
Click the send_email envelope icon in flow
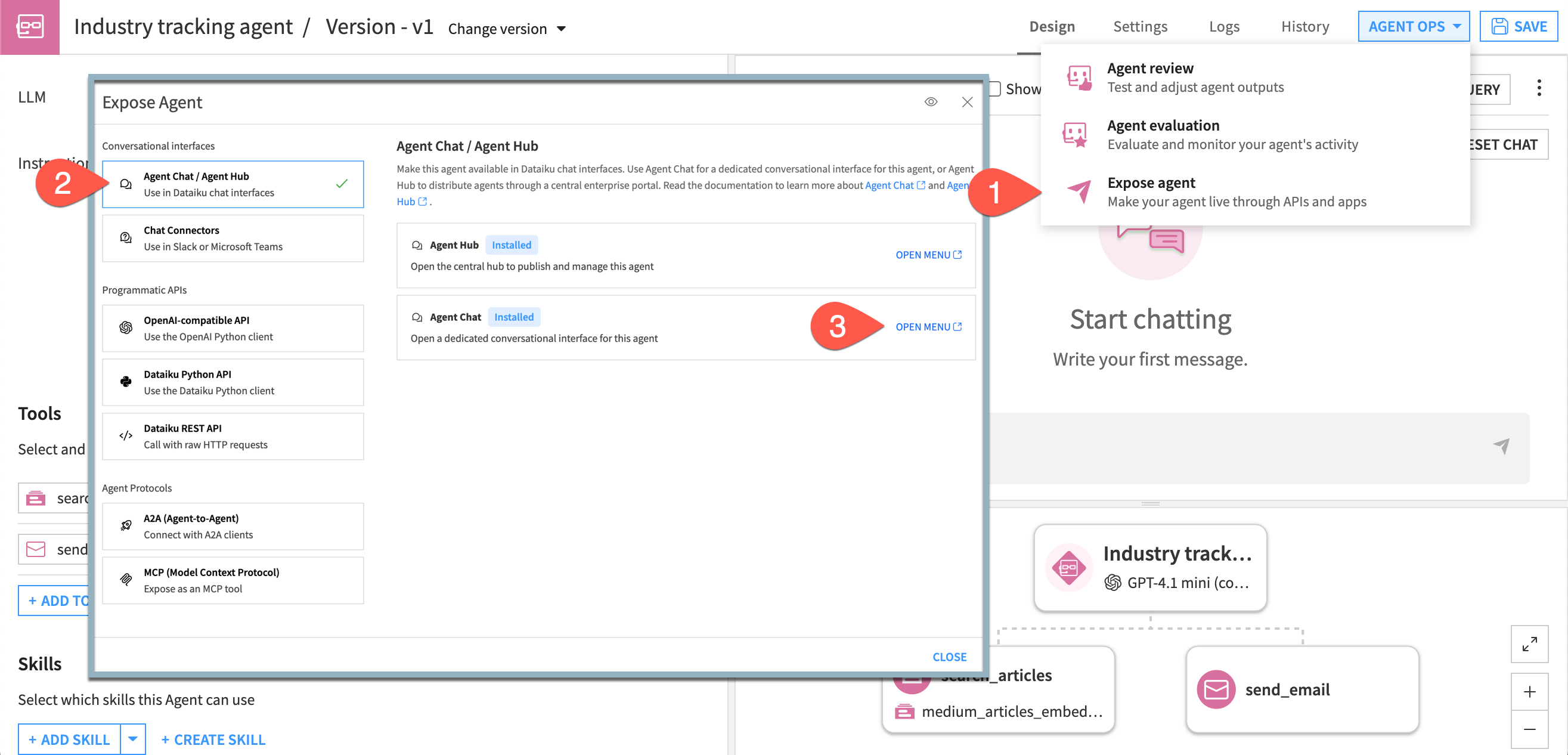coord(1216,689)
